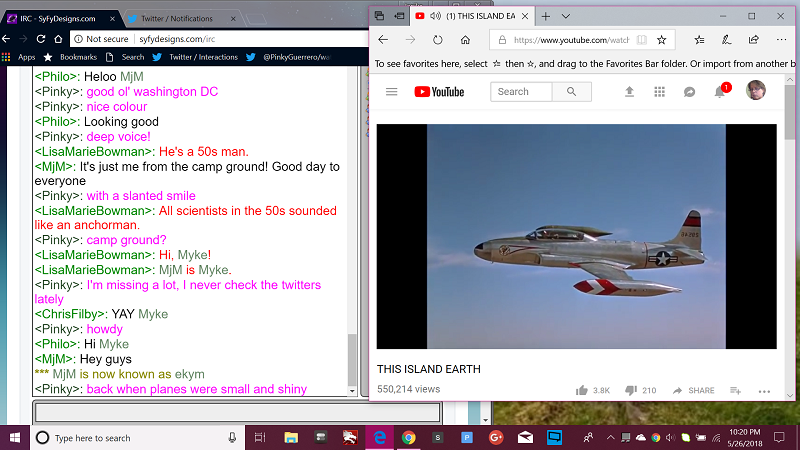Viewport: 800px width, 450px height.
Task: Select the This Island Earth Edge tab
Action: (x=472, y=16)
